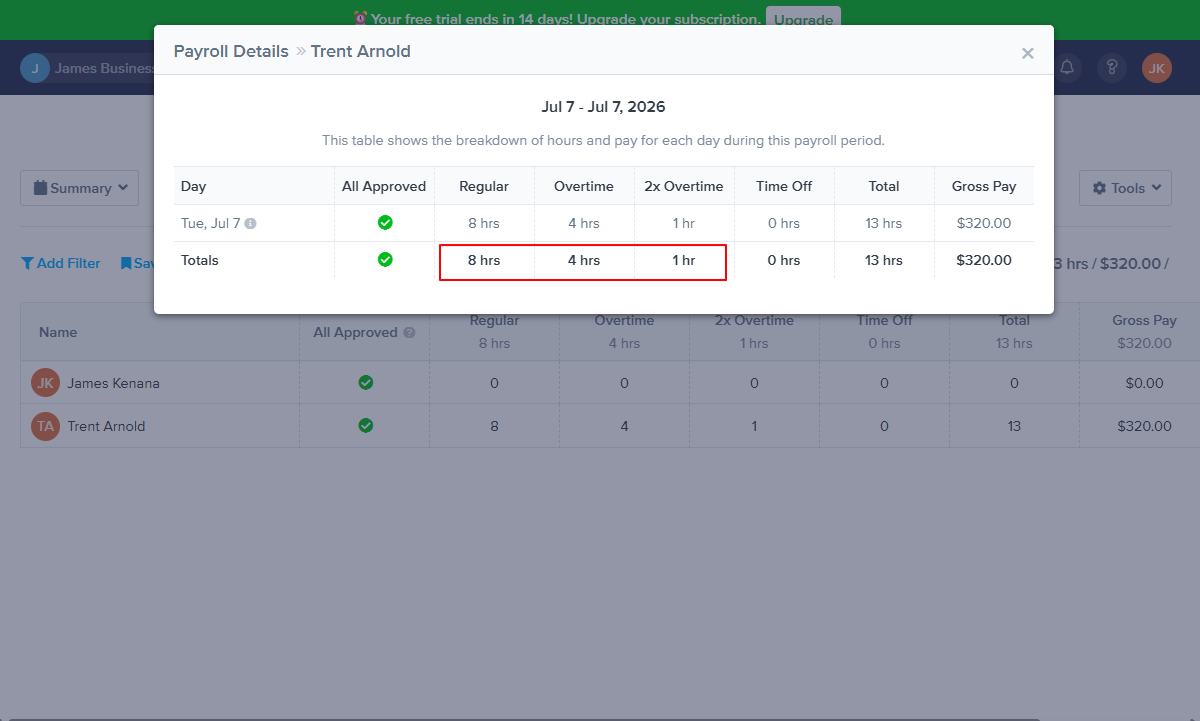Click the green approved checkmark in the Tue, Jul 7 row
Screen dimensions: 1200x721
point(385,223)
